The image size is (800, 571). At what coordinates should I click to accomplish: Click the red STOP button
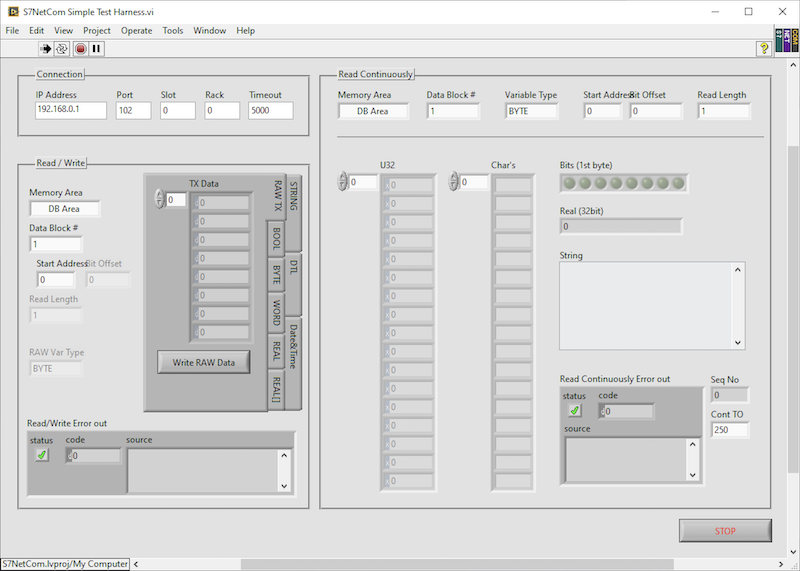point(725,531)
